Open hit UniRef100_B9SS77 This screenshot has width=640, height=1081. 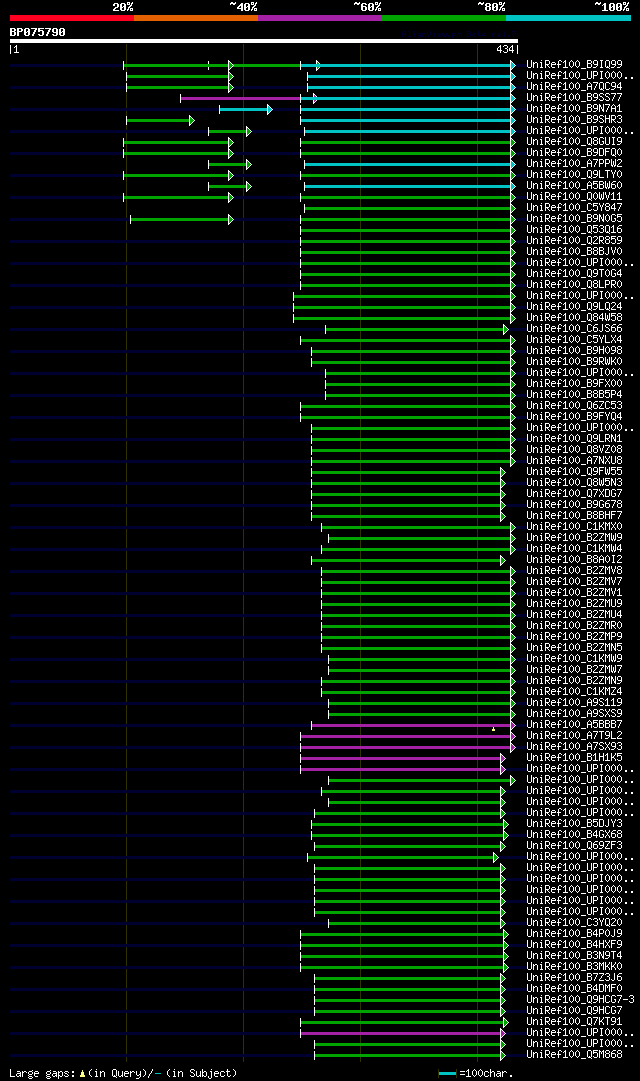(574, 98)
